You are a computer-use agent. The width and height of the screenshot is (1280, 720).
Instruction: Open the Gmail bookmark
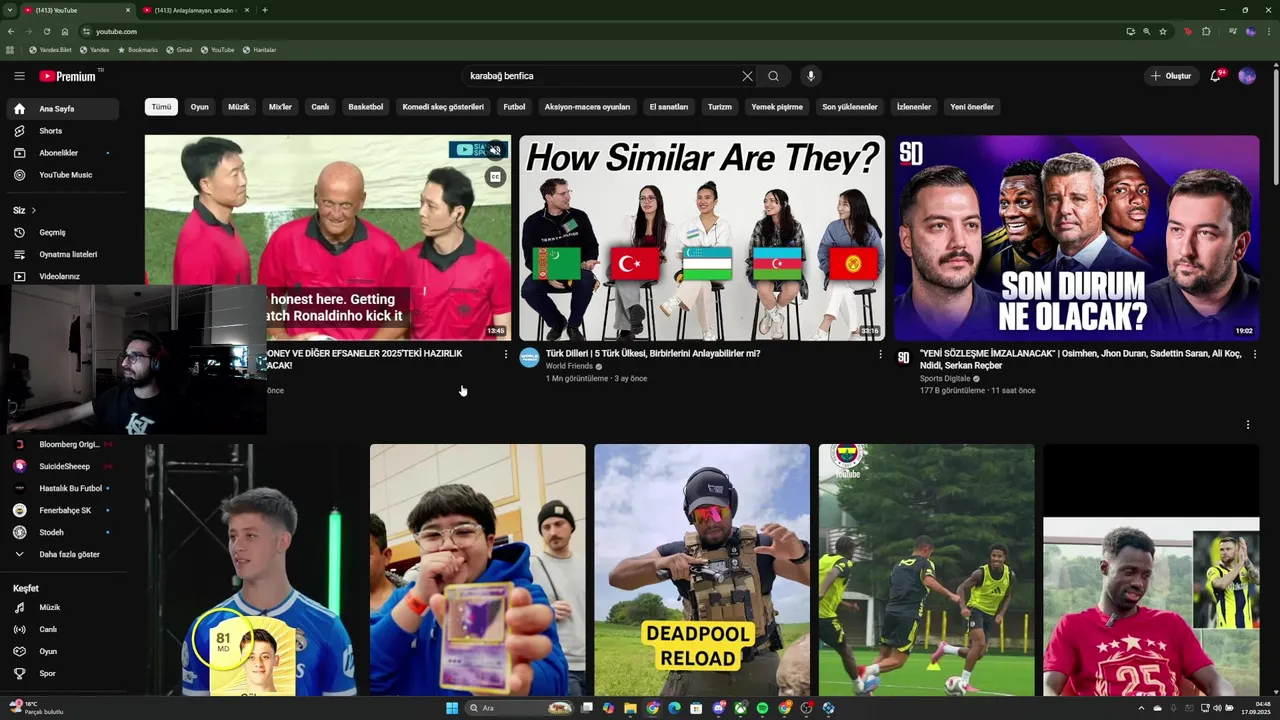point(179,50)
